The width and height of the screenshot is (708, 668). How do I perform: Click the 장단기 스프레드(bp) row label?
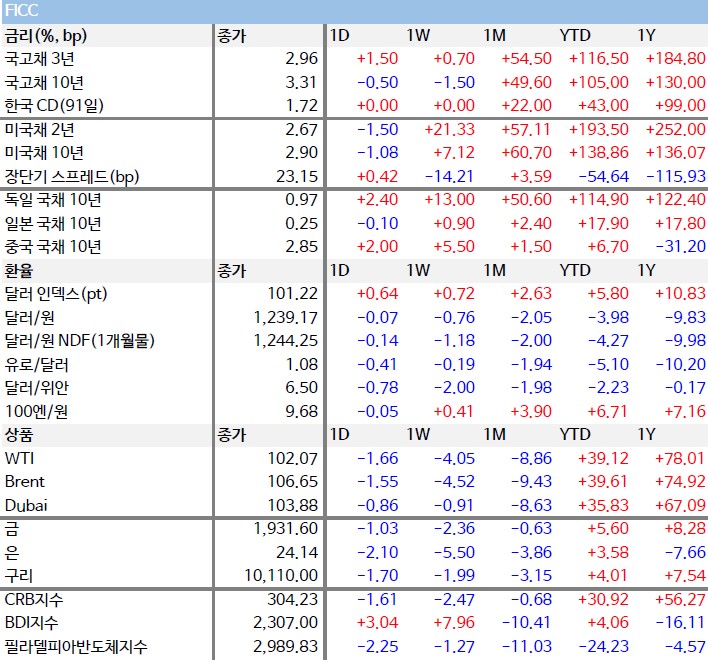(72, 176)
